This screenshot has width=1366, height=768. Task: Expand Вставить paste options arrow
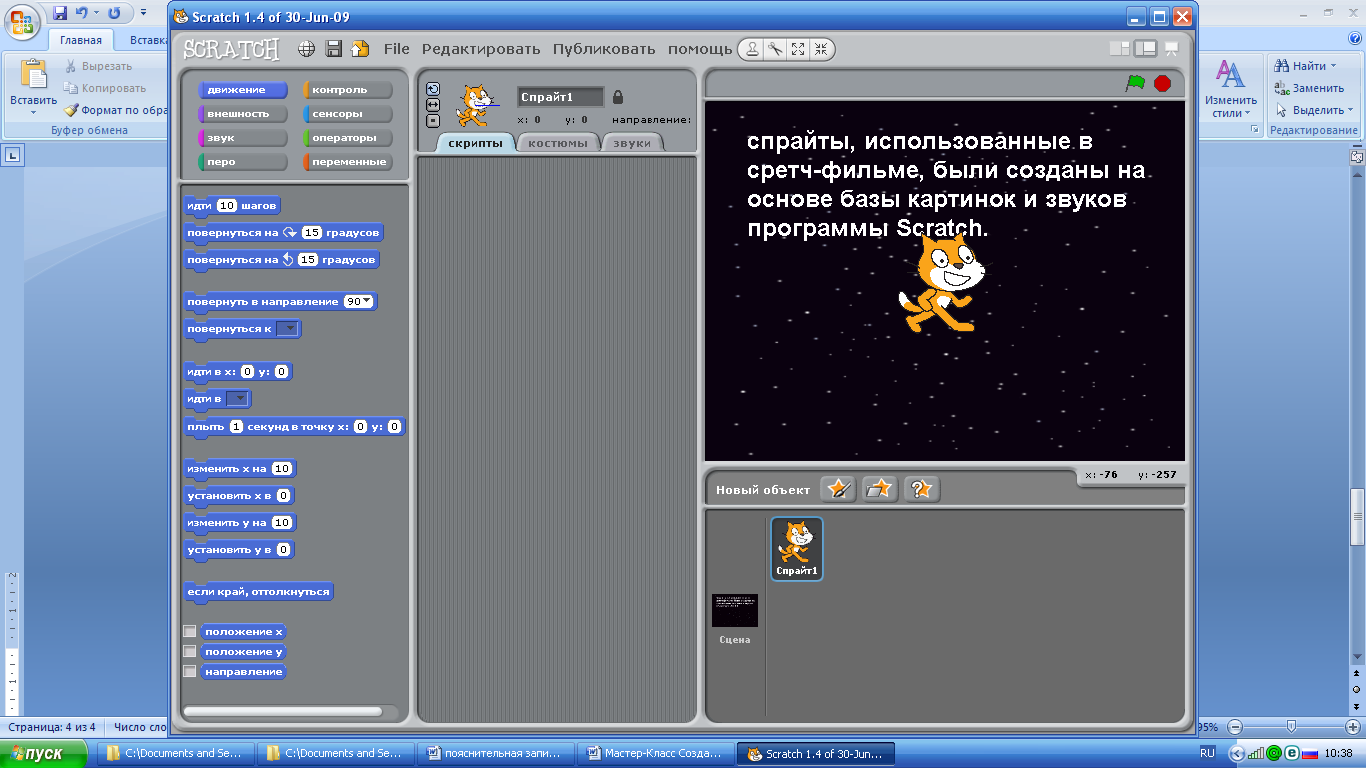point(34,112)
